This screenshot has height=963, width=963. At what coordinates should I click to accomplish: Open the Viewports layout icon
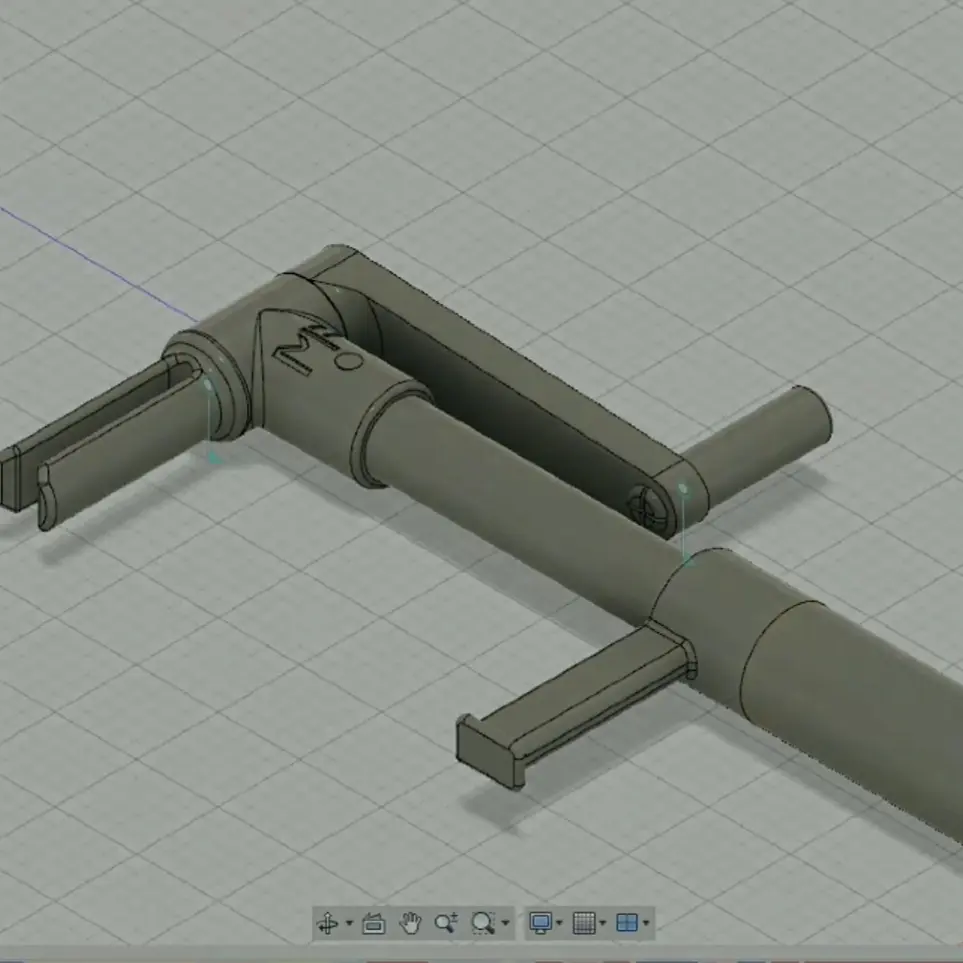click(x=627, y=923)
